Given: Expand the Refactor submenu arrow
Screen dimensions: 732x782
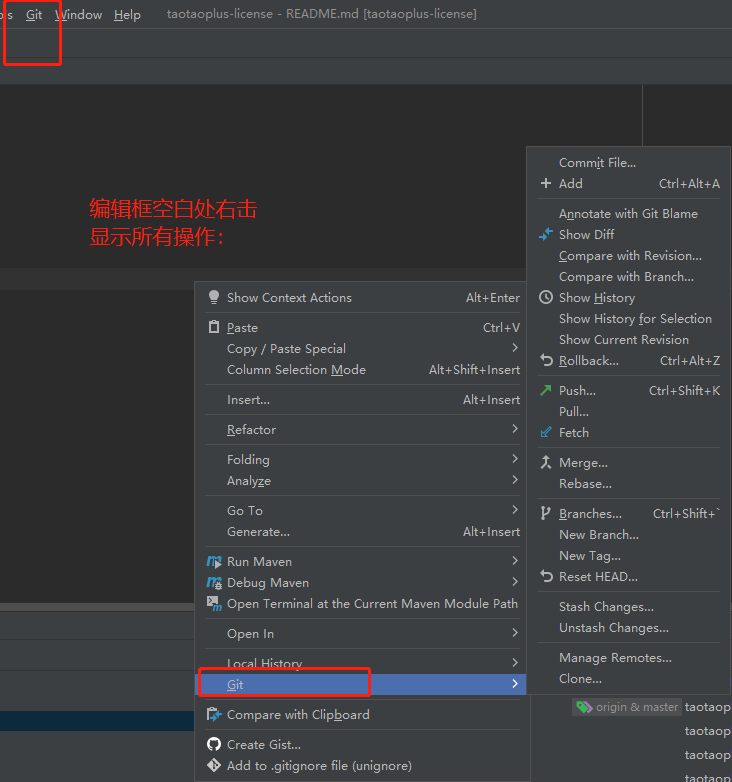Looking at the screenshot, I should tap(515, 428).
